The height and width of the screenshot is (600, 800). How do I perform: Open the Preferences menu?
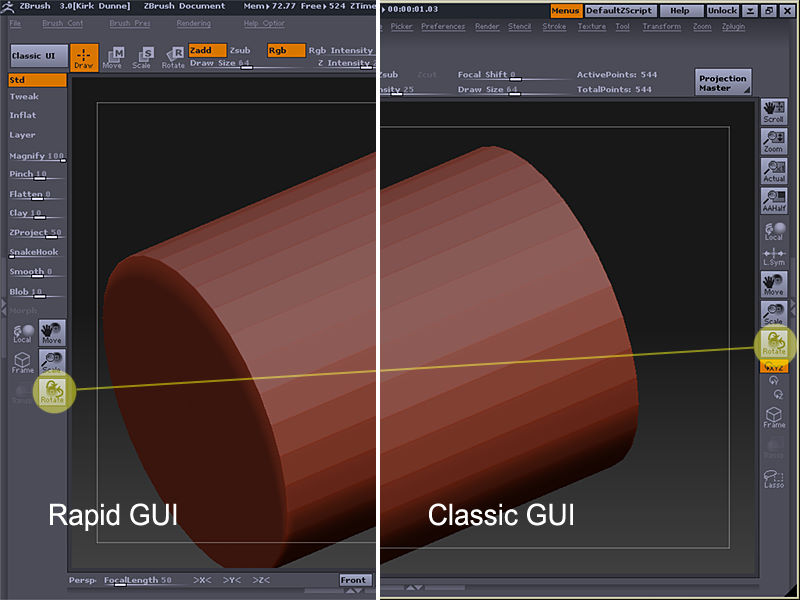click(x=443, y=27)
